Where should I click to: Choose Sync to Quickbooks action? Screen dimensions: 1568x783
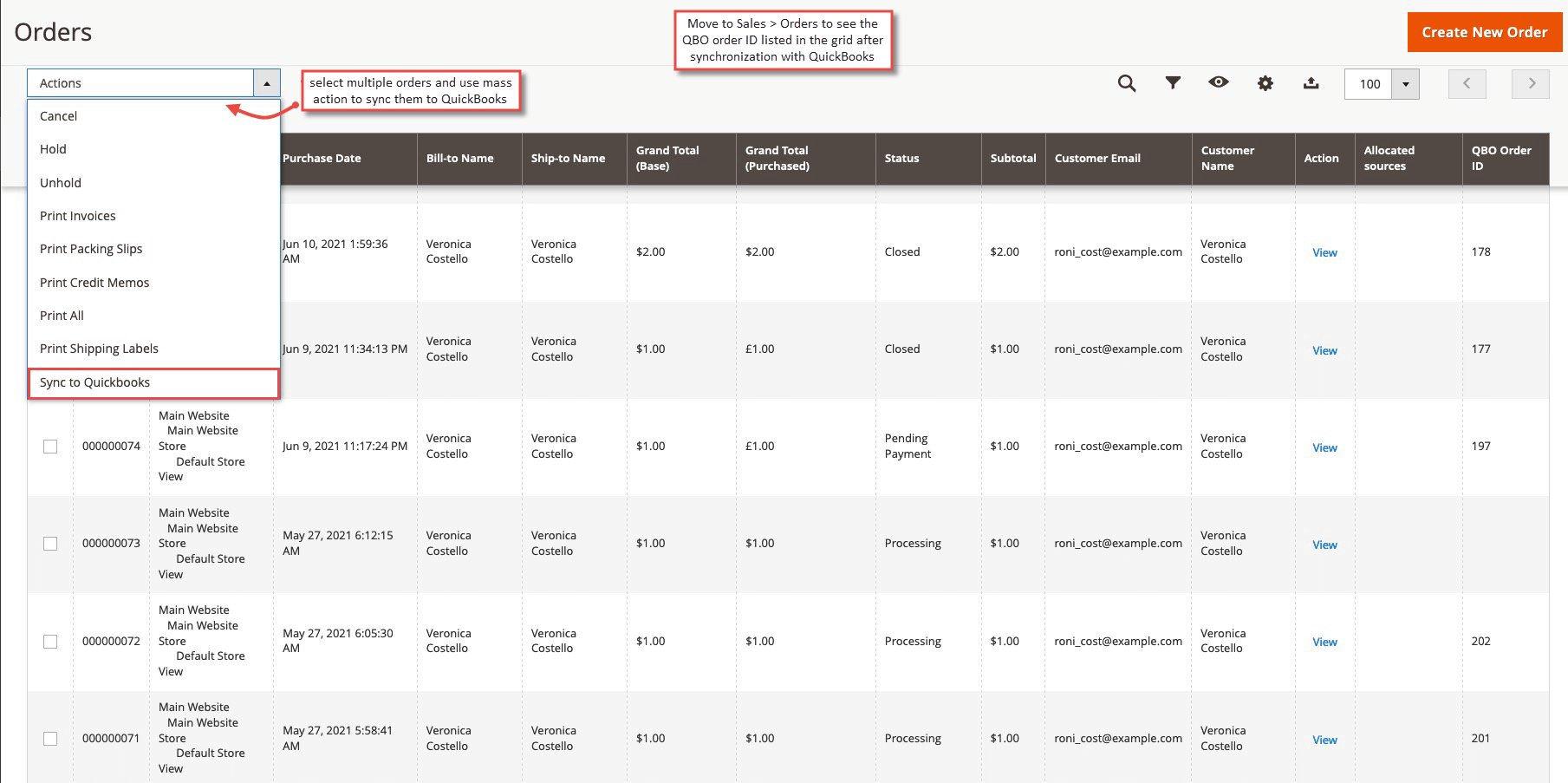click(x=154, y=382)
